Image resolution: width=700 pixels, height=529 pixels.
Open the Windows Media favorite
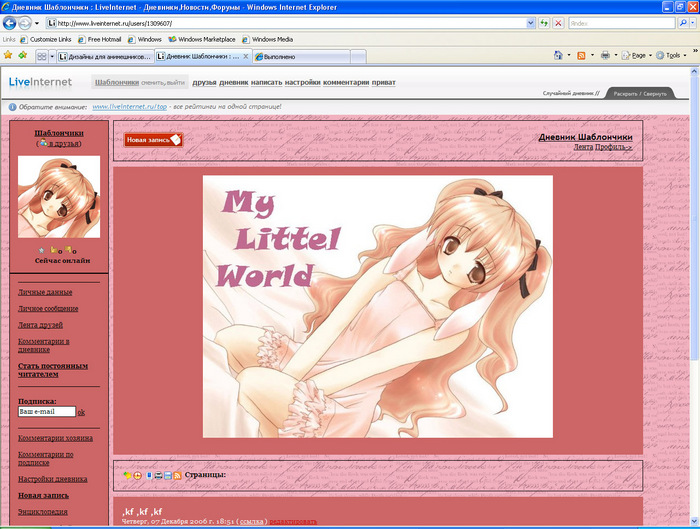pos(267,39)
